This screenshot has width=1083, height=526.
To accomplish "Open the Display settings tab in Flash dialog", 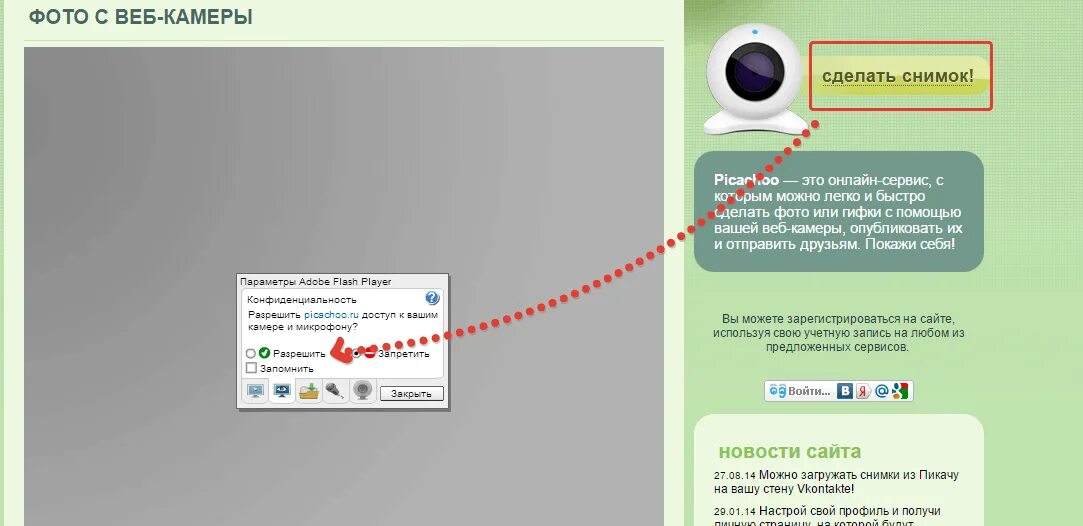I will (x=256, y=391).
